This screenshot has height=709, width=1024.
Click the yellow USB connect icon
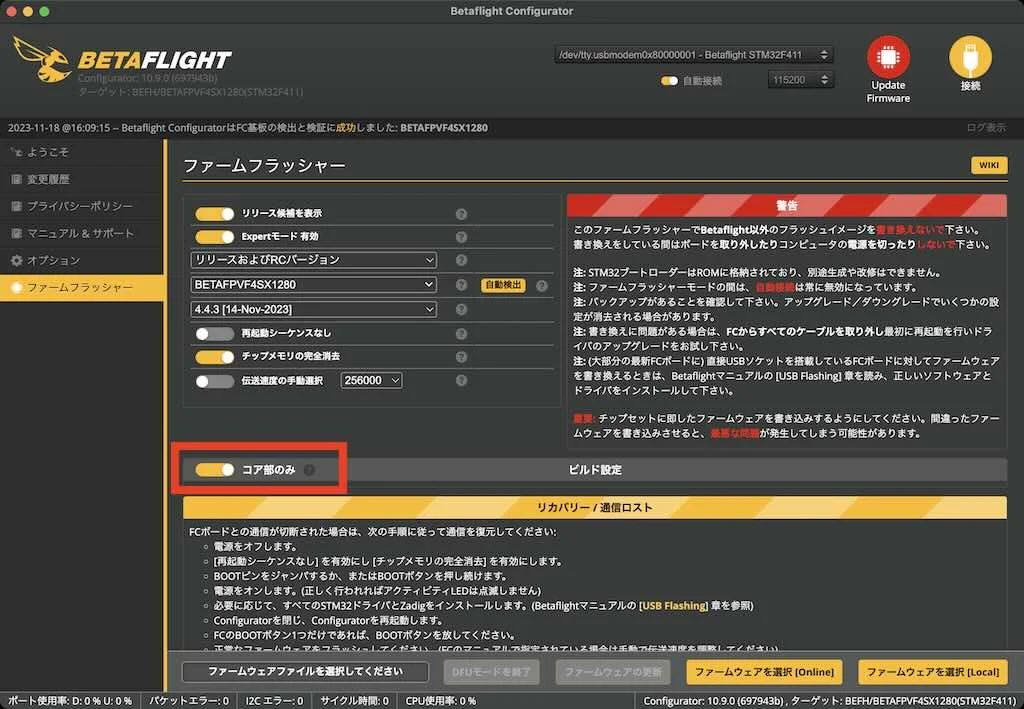970,57
